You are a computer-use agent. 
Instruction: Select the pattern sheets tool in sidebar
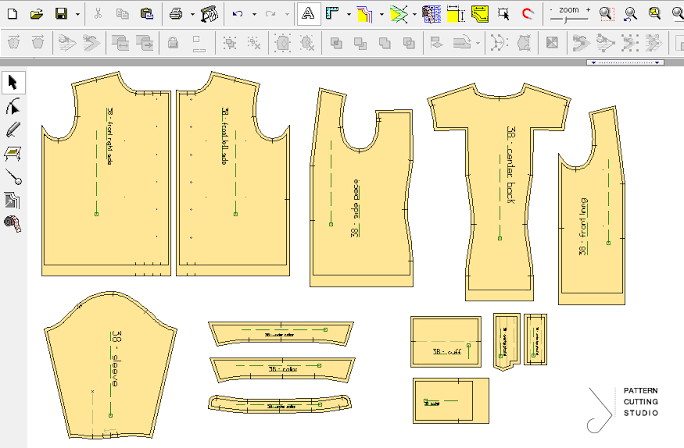pos(12,200)
